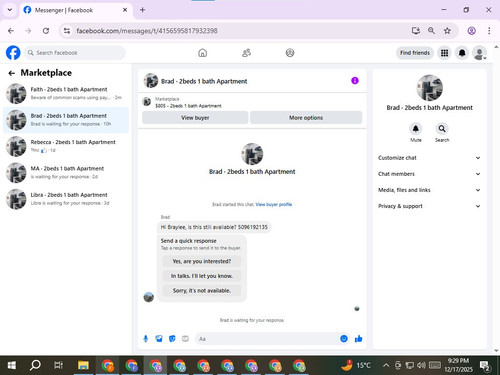The height and width of the screenshot is (375, 500).
Task: Open the emoji picker in message box
Action: 344,339
